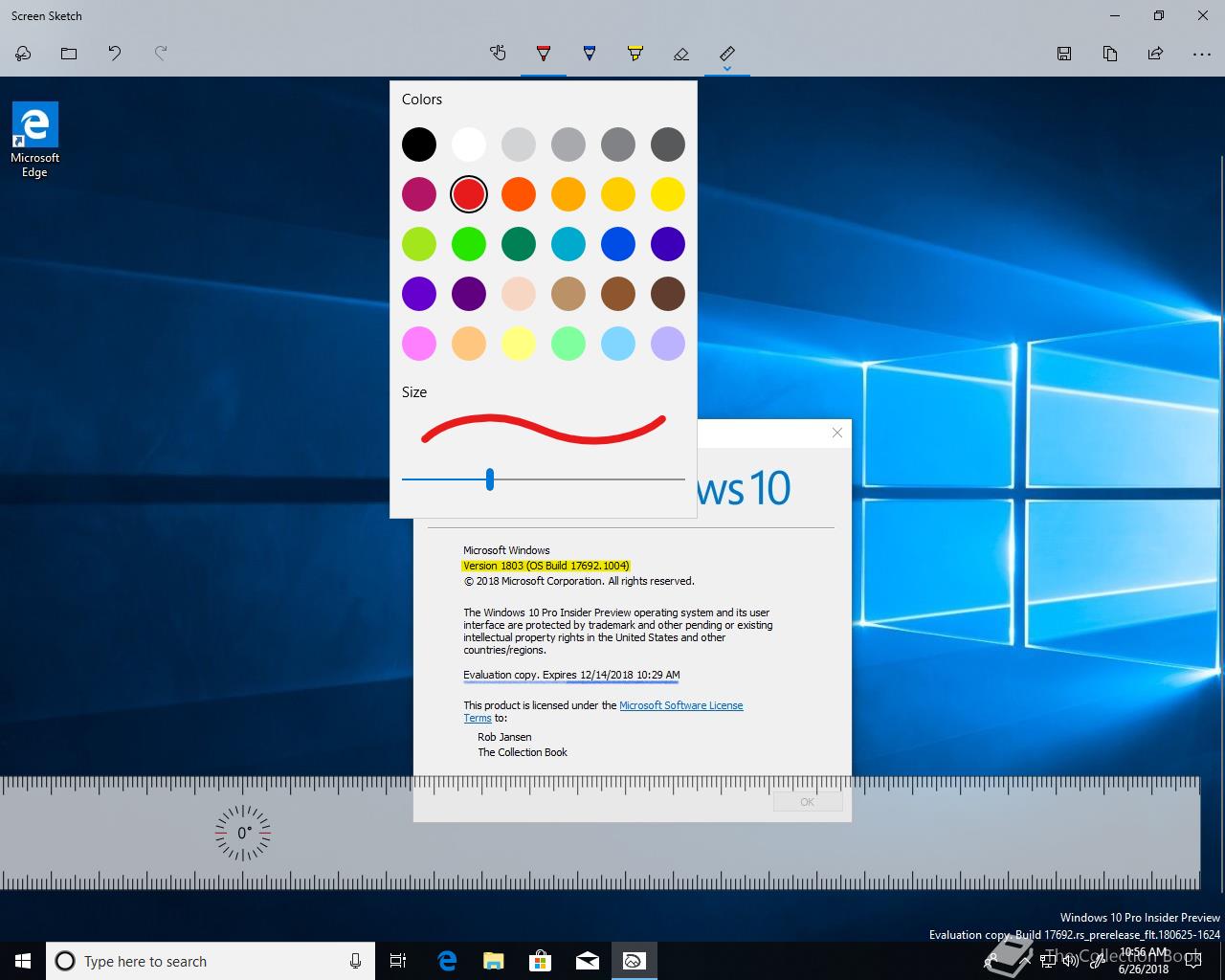Select the yellow highlighter tool
Viewport: 1225px width, 980px height.
pyautogui.click(x=635, y=54)
